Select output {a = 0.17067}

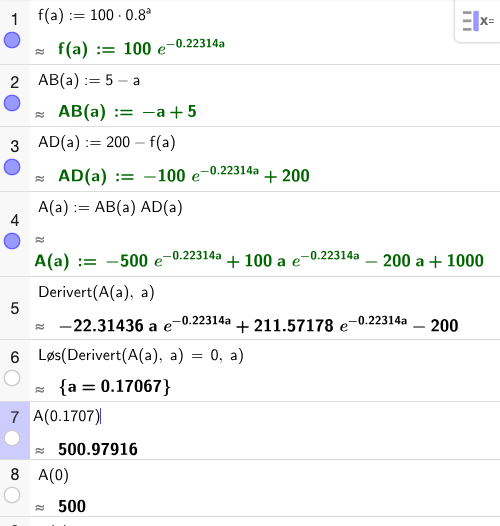115,386
